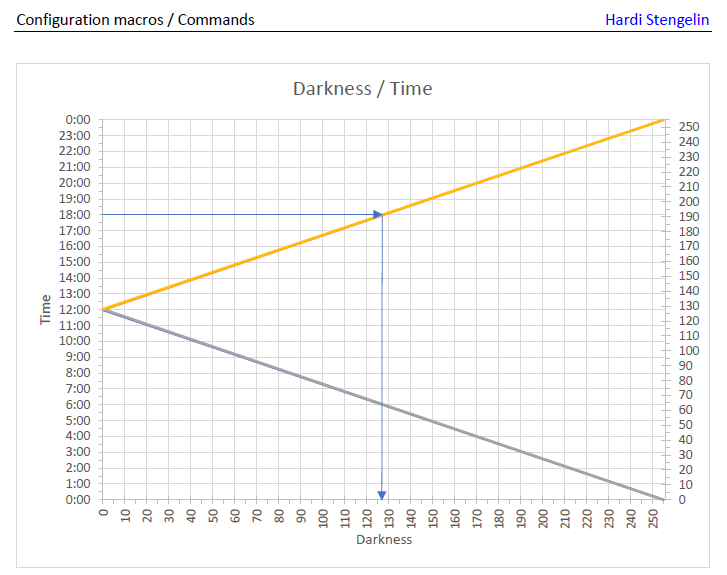Image resolution: width=727 pixels, height=575 pixels.
Task: Click the 190 label on the right-hand vertical axis
Action: tap(689, 217)
